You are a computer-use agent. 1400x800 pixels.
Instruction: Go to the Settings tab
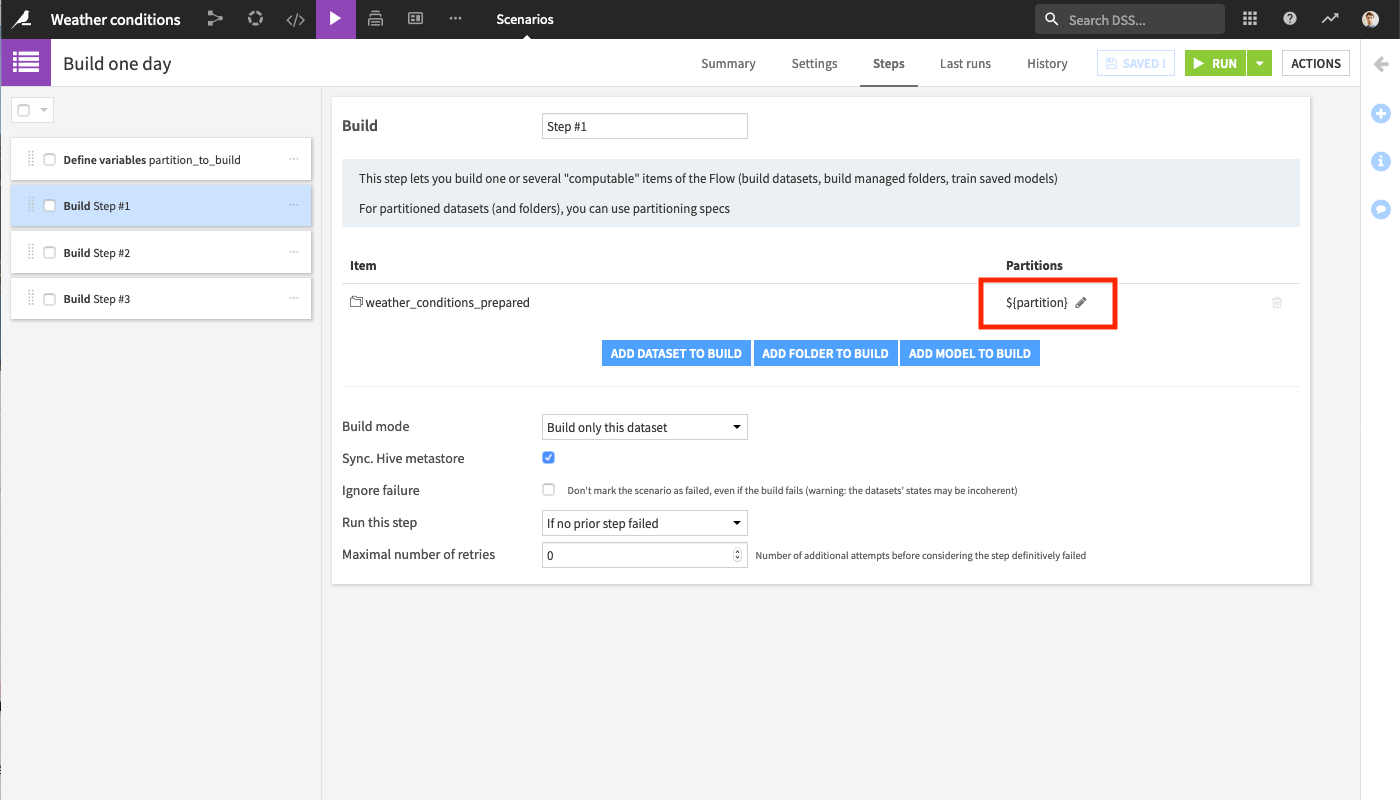click(814, 64)
